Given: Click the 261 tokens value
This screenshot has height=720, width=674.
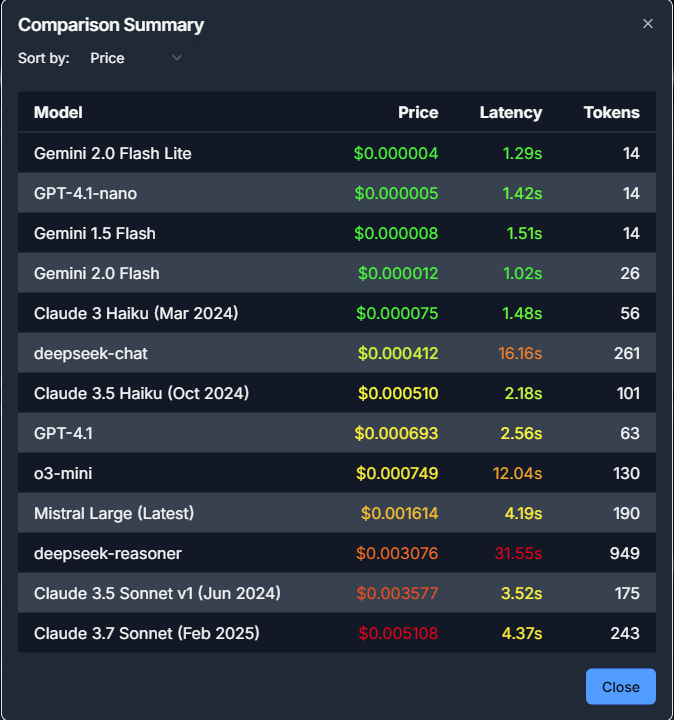Looking at the screenshot, I should tap(627, 353).
